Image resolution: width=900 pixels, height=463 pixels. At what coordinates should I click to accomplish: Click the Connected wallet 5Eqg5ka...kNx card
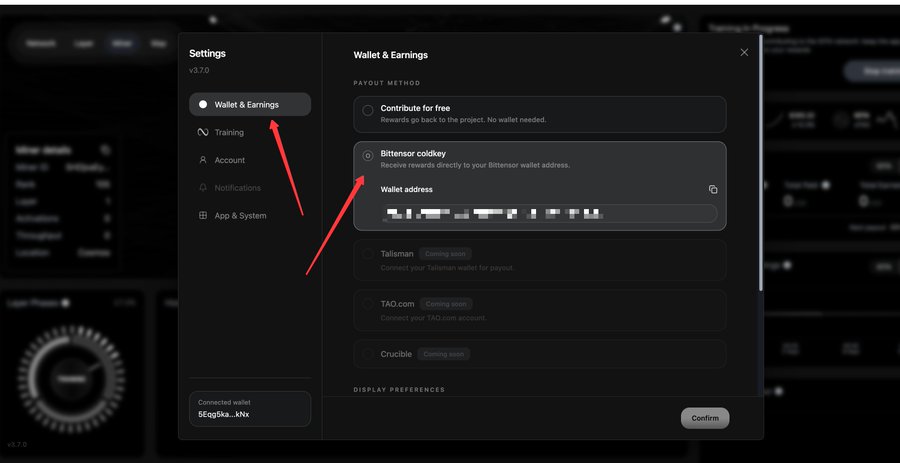[x=250, y=408]
